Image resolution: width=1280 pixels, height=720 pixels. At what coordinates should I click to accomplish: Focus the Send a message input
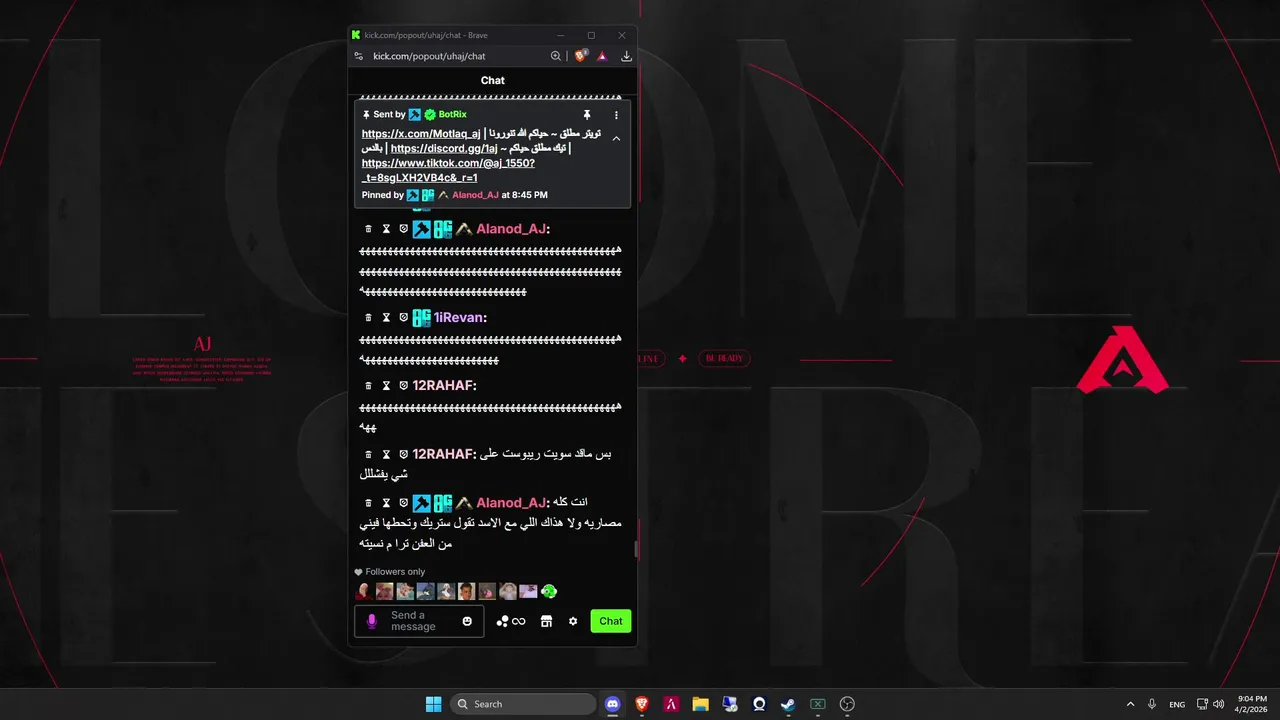419,621
